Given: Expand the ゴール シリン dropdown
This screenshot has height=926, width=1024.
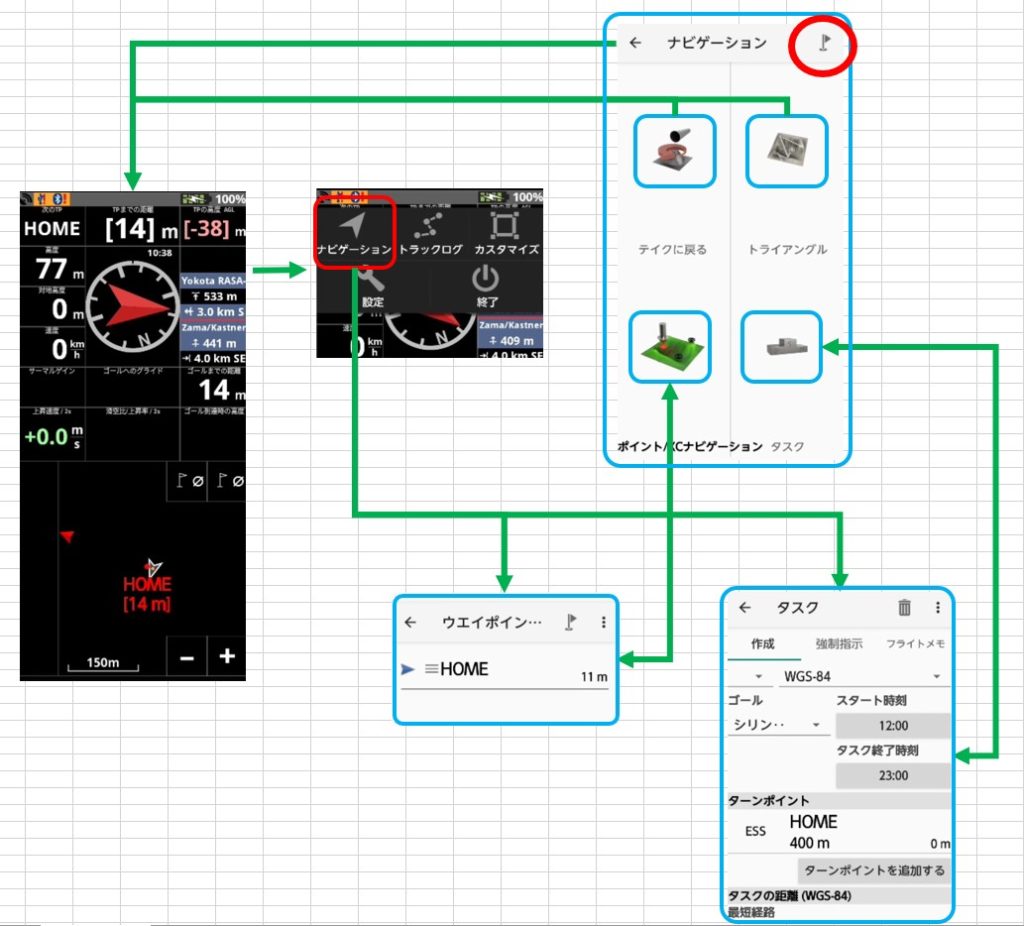Looking at the screenshot, I should 778,725.
